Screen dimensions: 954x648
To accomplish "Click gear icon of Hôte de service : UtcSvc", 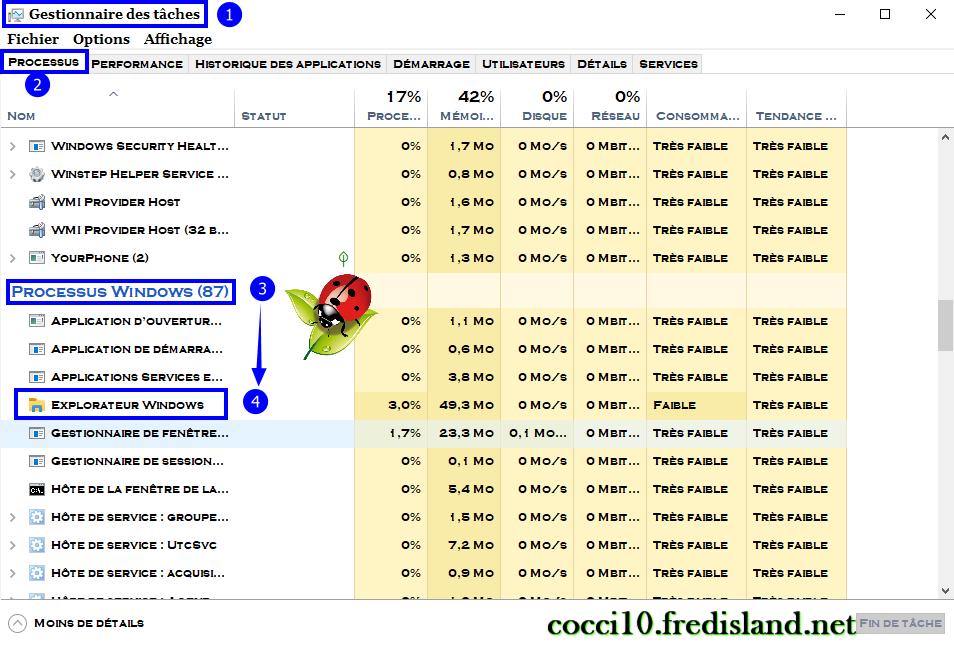I will (x=37, y=545).
